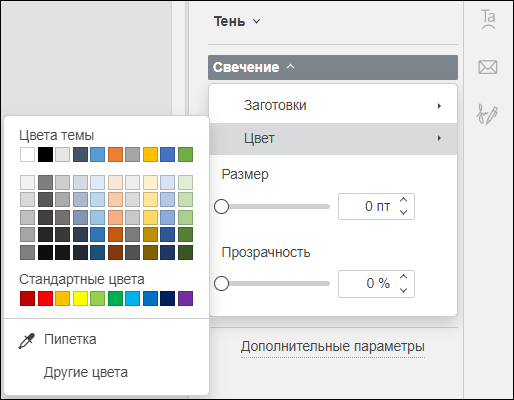This screenshot has width=514, height=400.
Task: Select yellow standard color swatch
Action: coord(80,298)
